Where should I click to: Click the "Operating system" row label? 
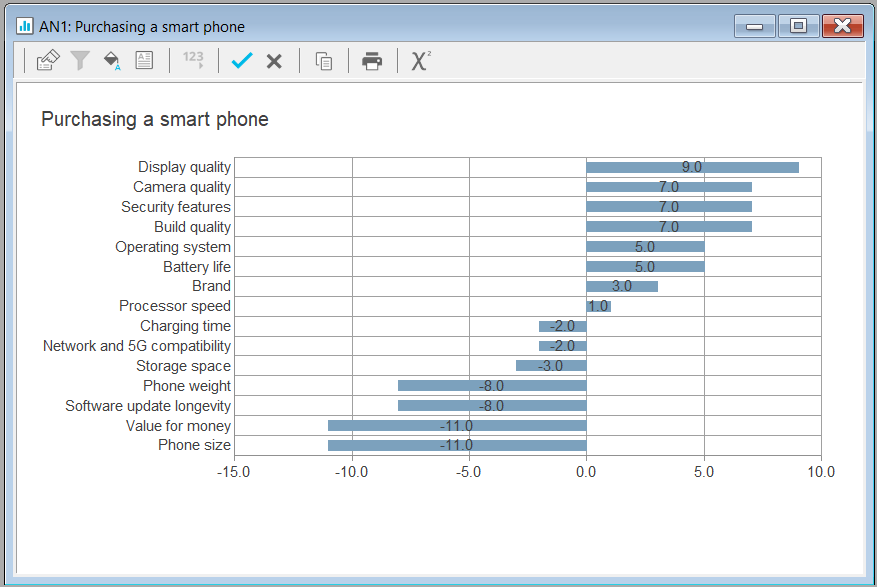[173, 247]
